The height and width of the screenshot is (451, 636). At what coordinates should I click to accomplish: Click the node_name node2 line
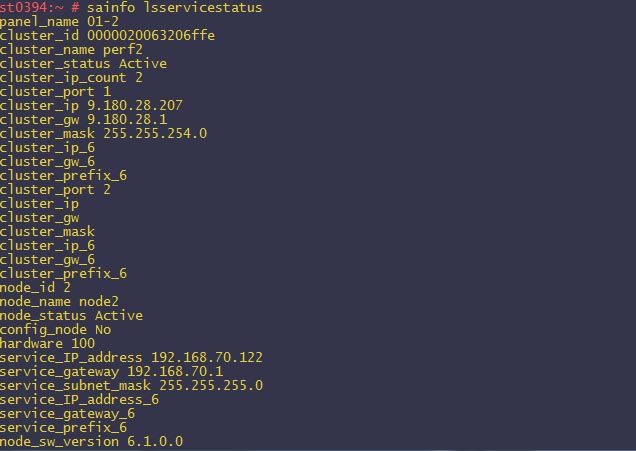(60, 302)
